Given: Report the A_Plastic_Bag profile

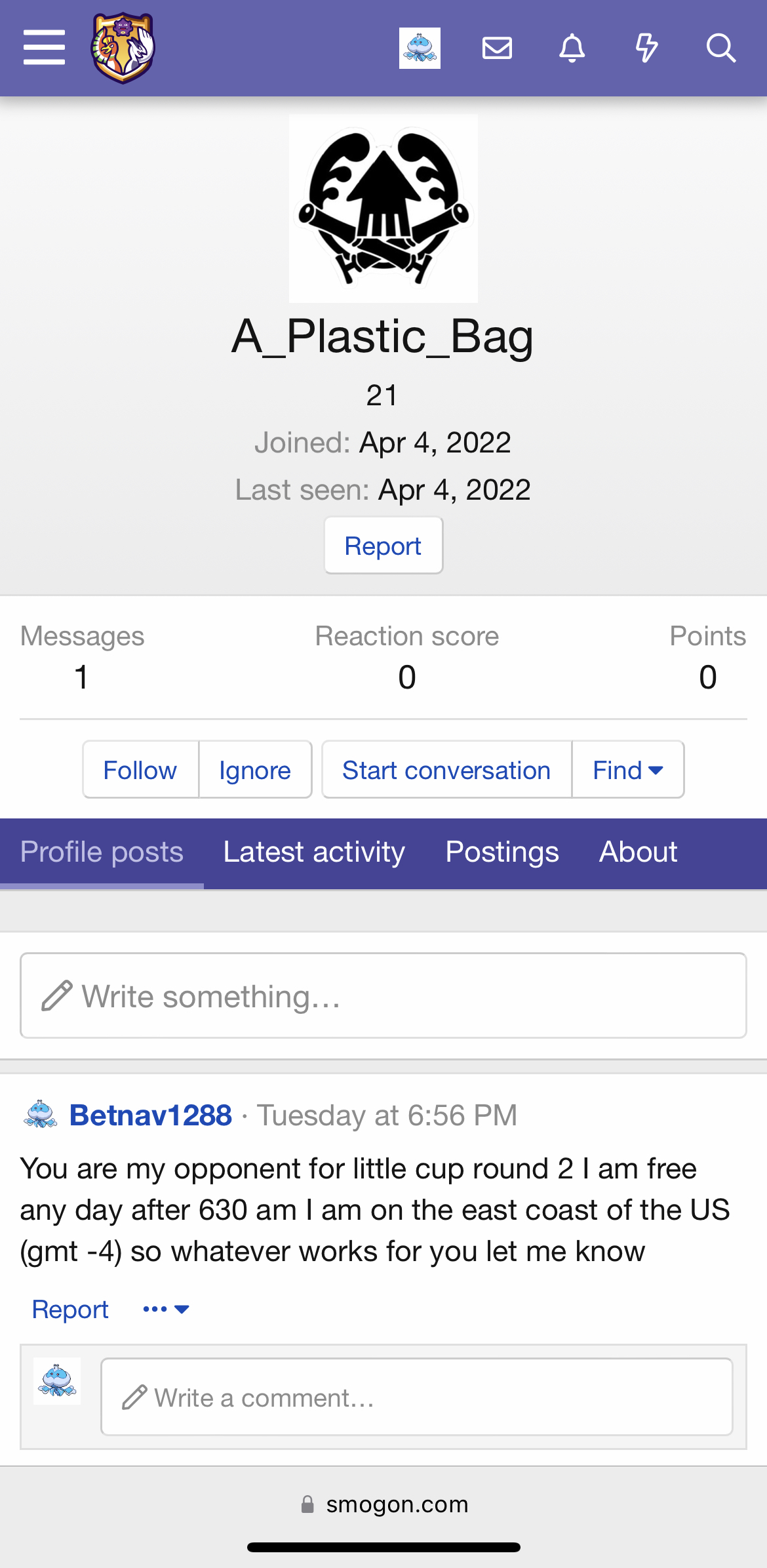Looking at the screenshot, I should pos(383,546).
